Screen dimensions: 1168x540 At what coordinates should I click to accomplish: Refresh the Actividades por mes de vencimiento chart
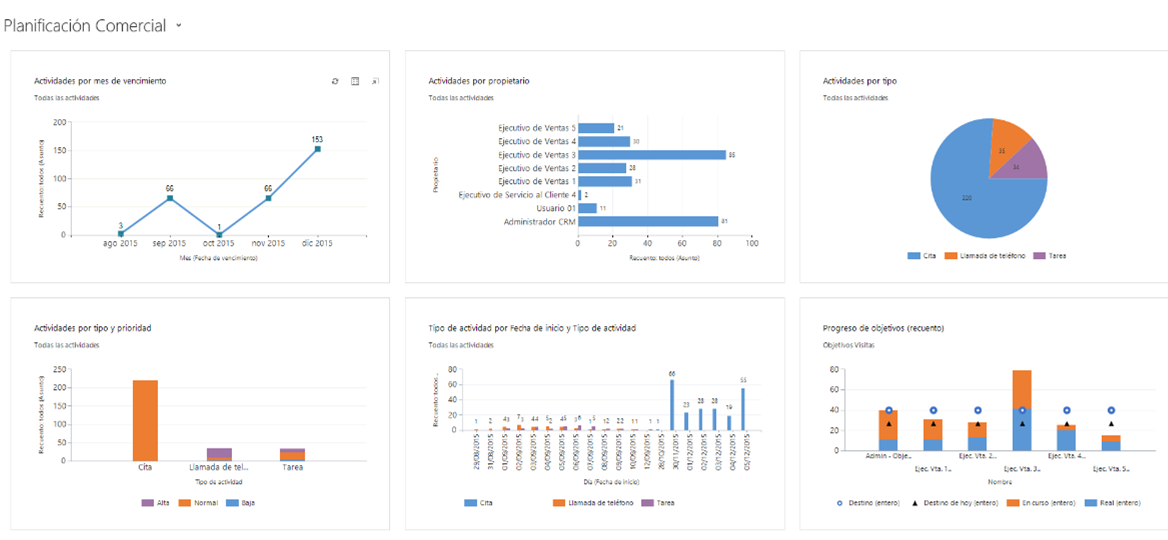coord(335,80)
